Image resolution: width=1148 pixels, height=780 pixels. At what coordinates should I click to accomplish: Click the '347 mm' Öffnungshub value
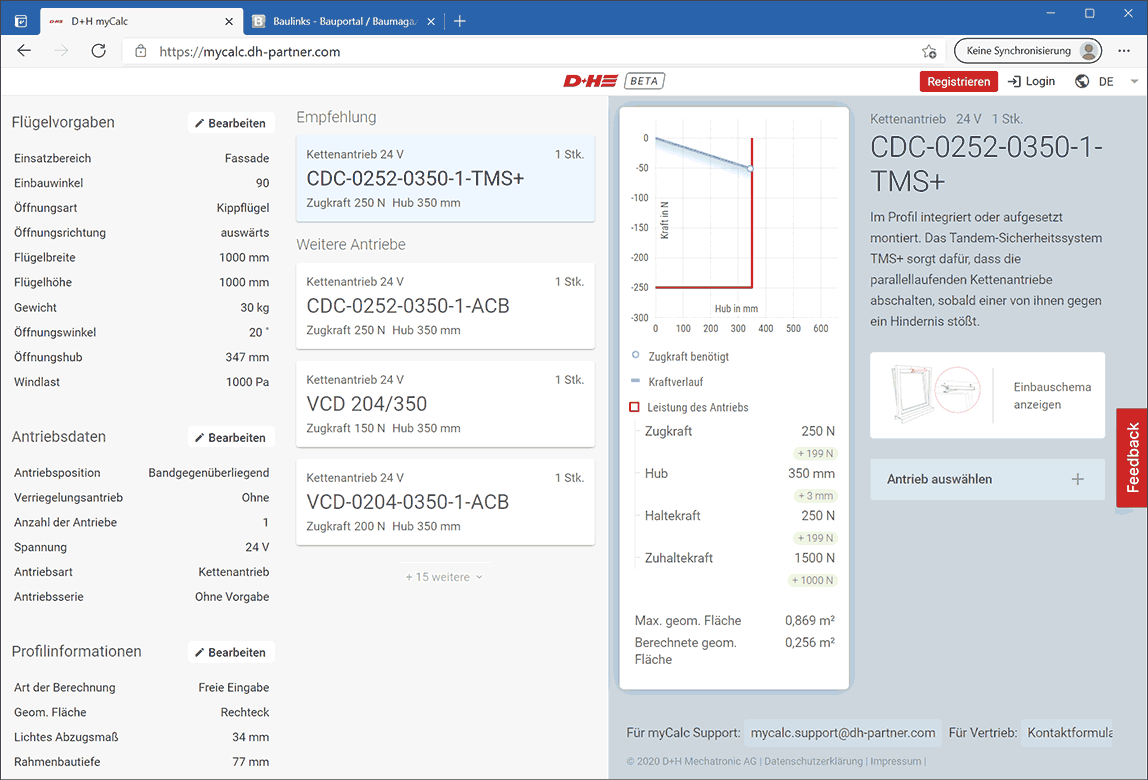(x=247, y=357)
